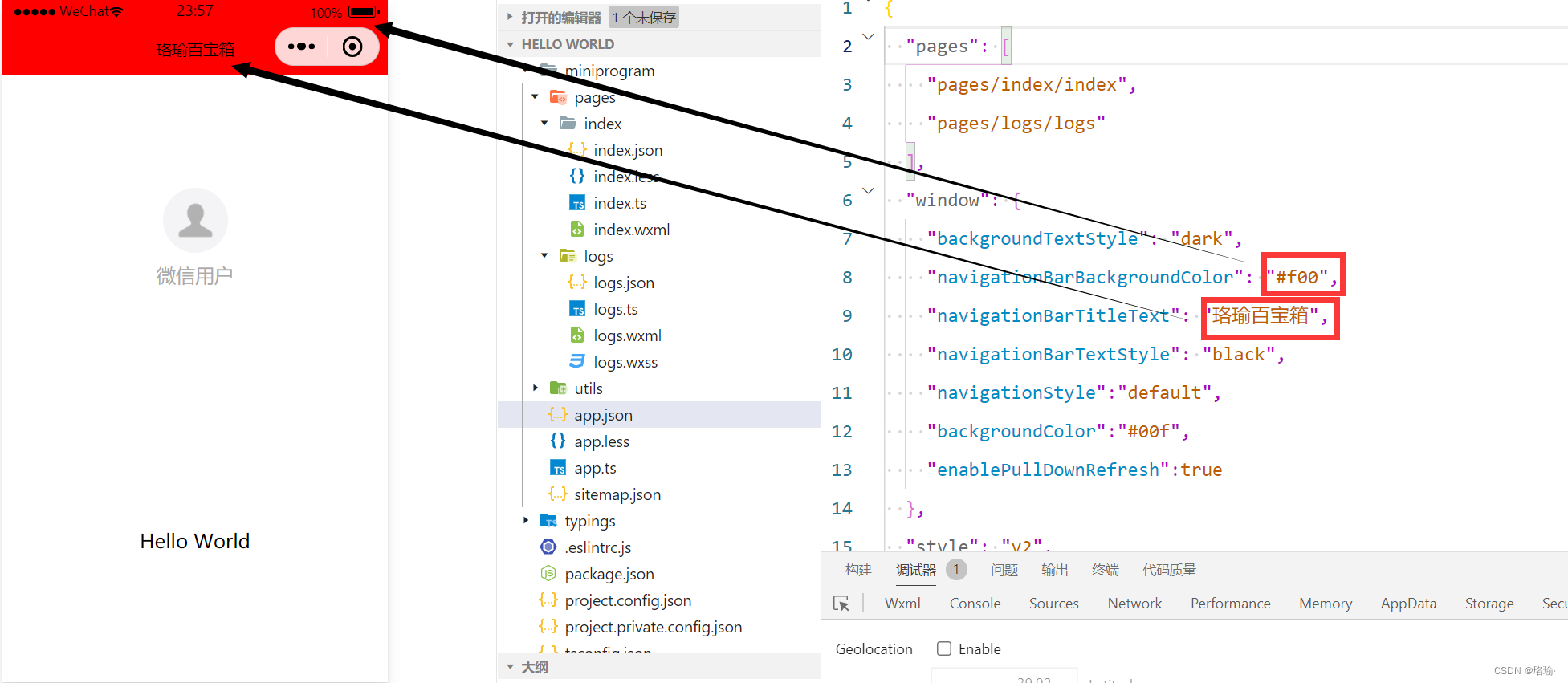Click the project.private.config.json file icon
Viewport: 1568px width, 683px height.
(x=548, y=627)
